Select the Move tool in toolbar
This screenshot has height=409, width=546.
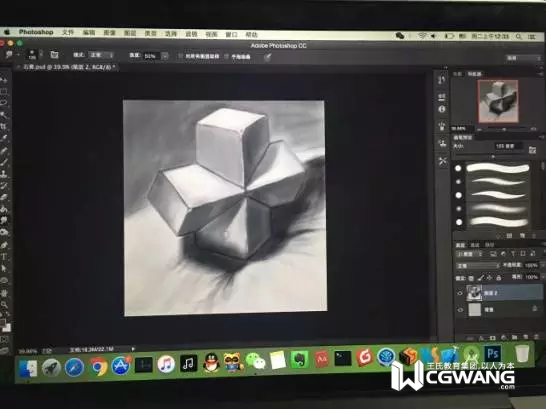(x=4, y=80)
